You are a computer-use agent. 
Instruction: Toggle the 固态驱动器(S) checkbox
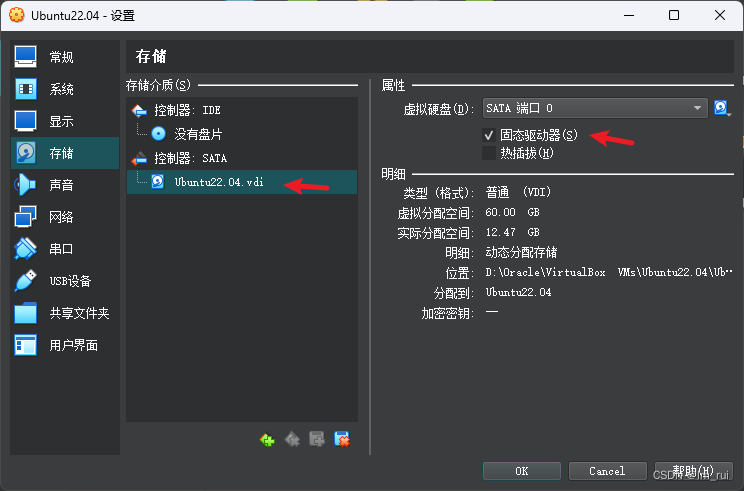[x=489, y=135]
